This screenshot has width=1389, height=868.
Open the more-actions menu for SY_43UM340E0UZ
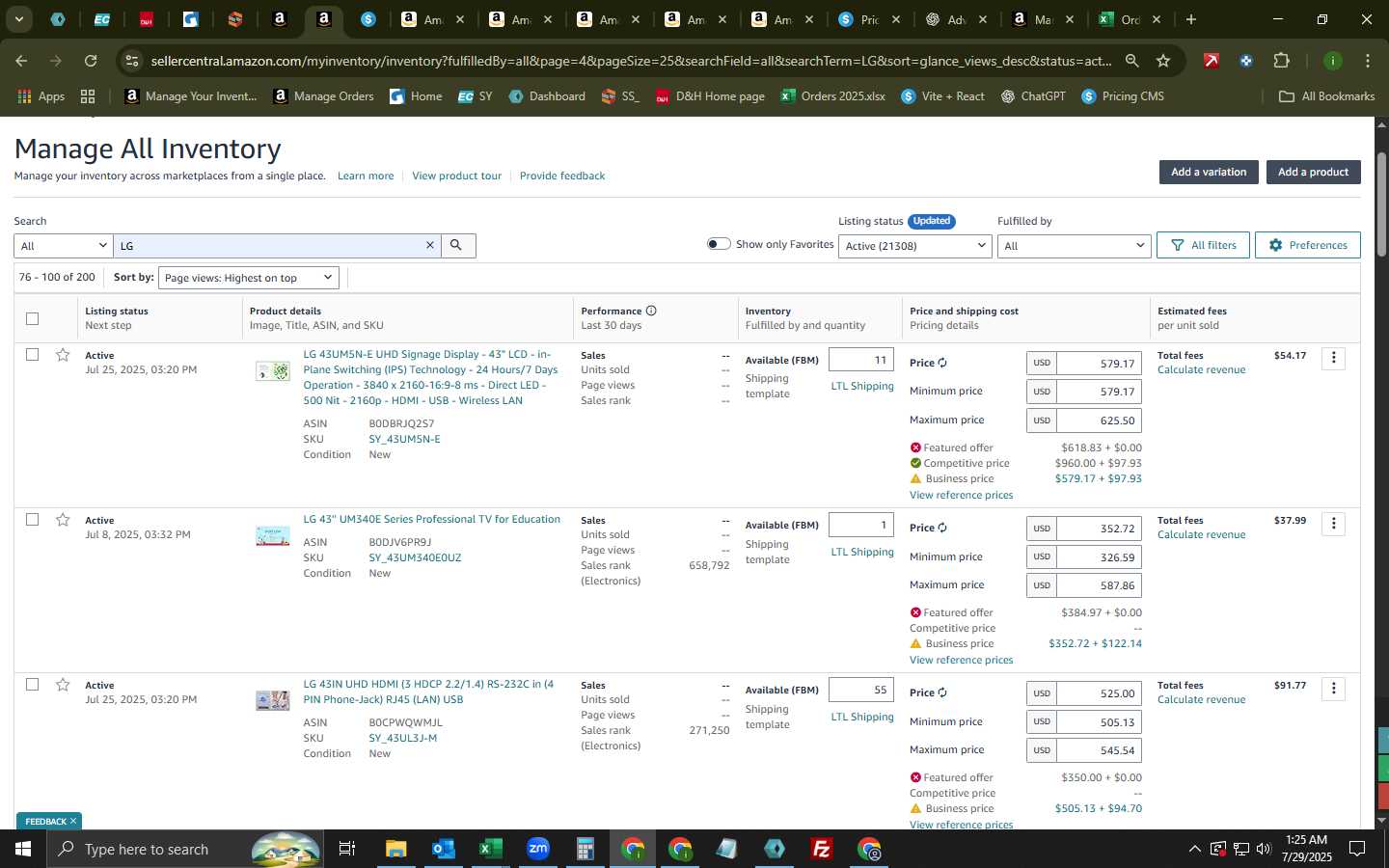click(1333, 524)
